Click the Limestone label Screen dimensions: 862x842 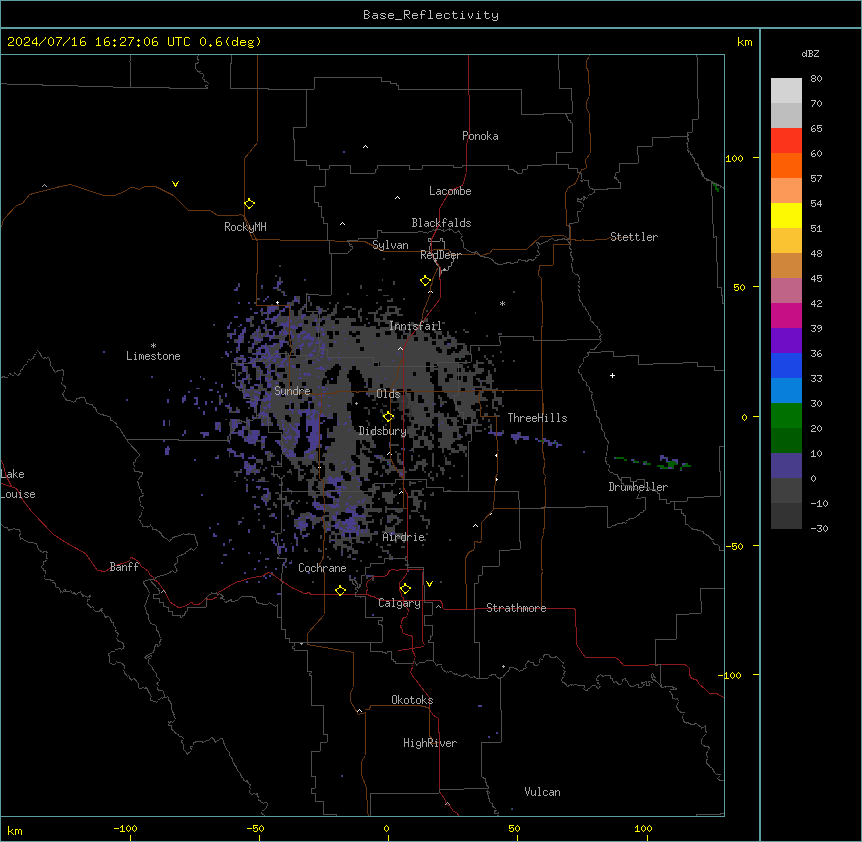[153, 356]
